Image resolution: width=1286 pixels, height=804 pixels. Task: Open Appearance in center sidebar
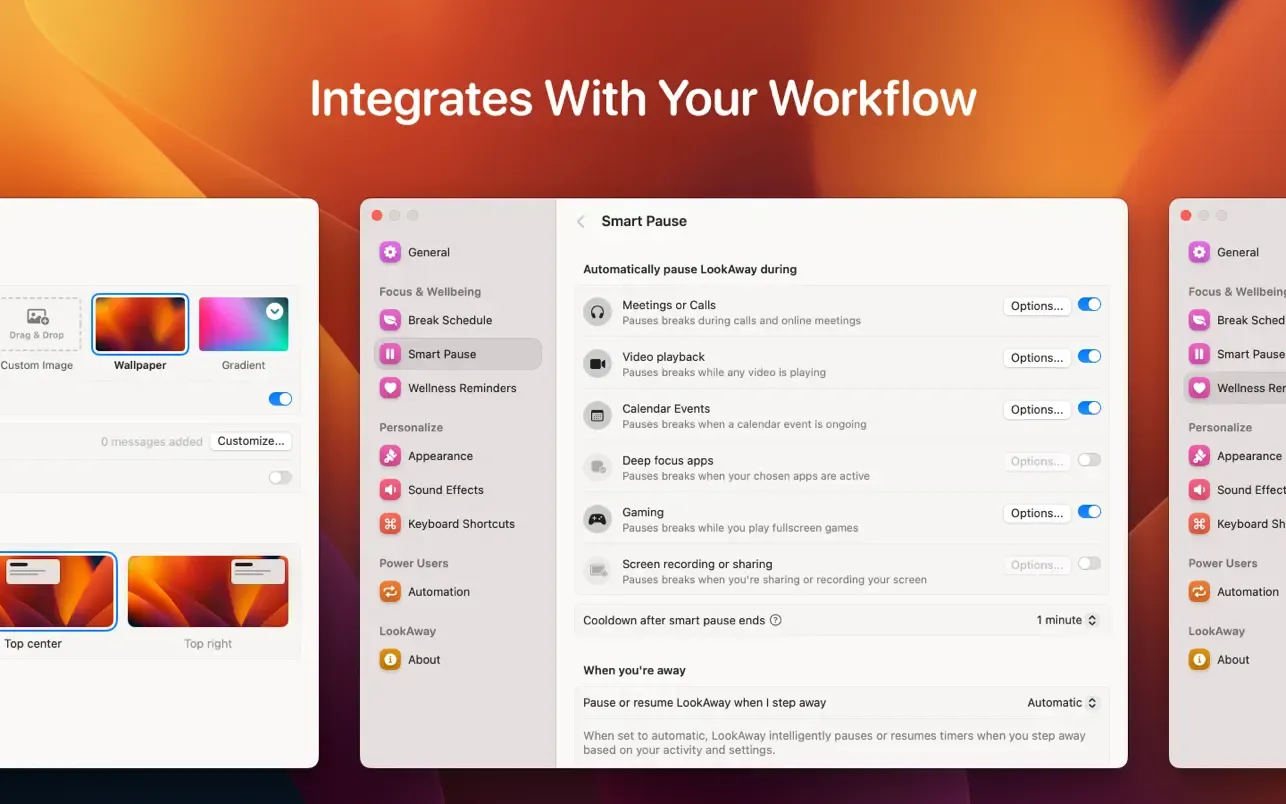[x=460, y=456]
